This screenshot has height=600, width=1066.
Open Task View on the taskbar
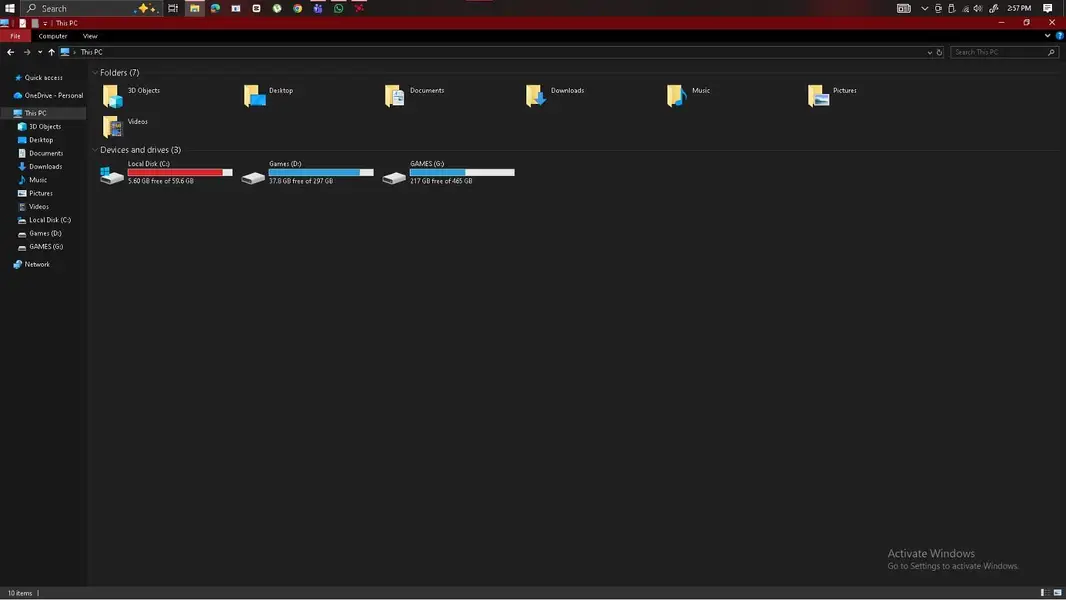tap(173, 8)
